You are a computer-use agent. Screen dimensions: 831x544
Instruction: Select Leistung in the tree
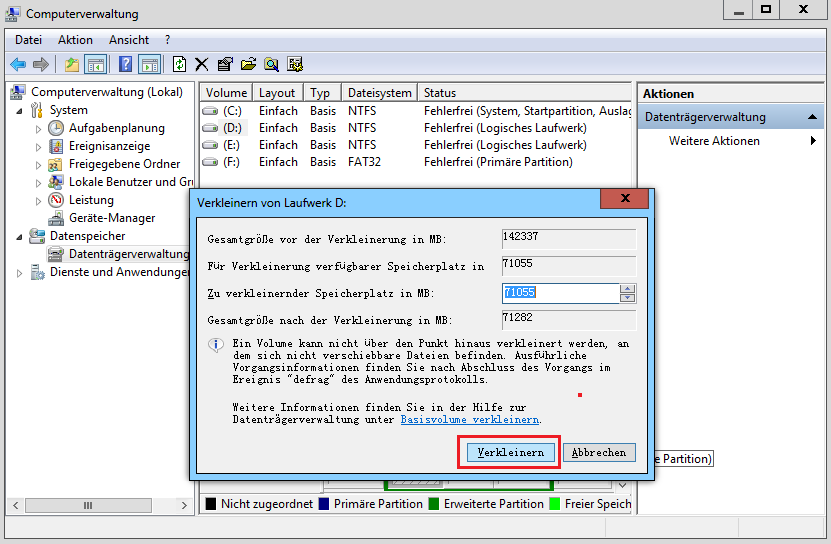(91, 200)
